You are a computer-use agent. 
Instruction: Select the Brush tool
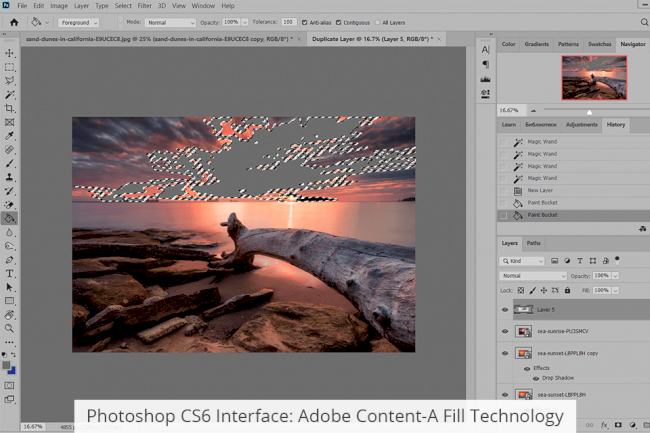coord(9,163)
